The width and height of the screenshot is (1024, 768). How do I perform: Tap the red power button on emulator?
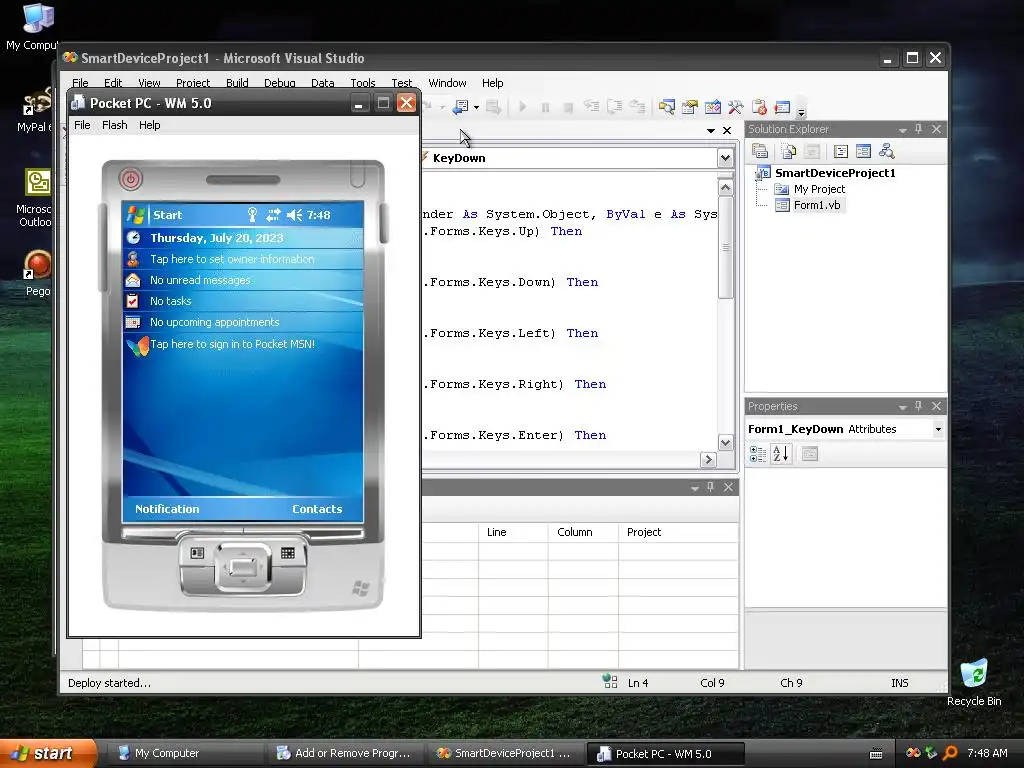click(x=131, y=179)
